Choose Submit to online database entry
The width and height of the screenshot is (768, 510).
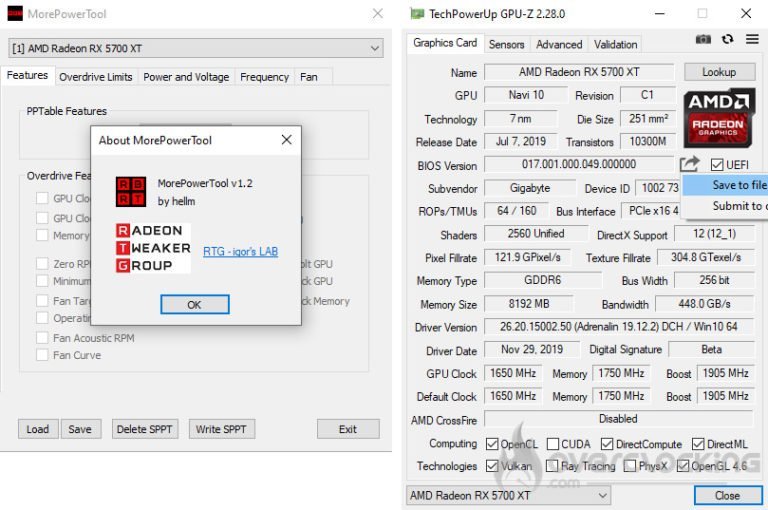[x=725, y=206]
